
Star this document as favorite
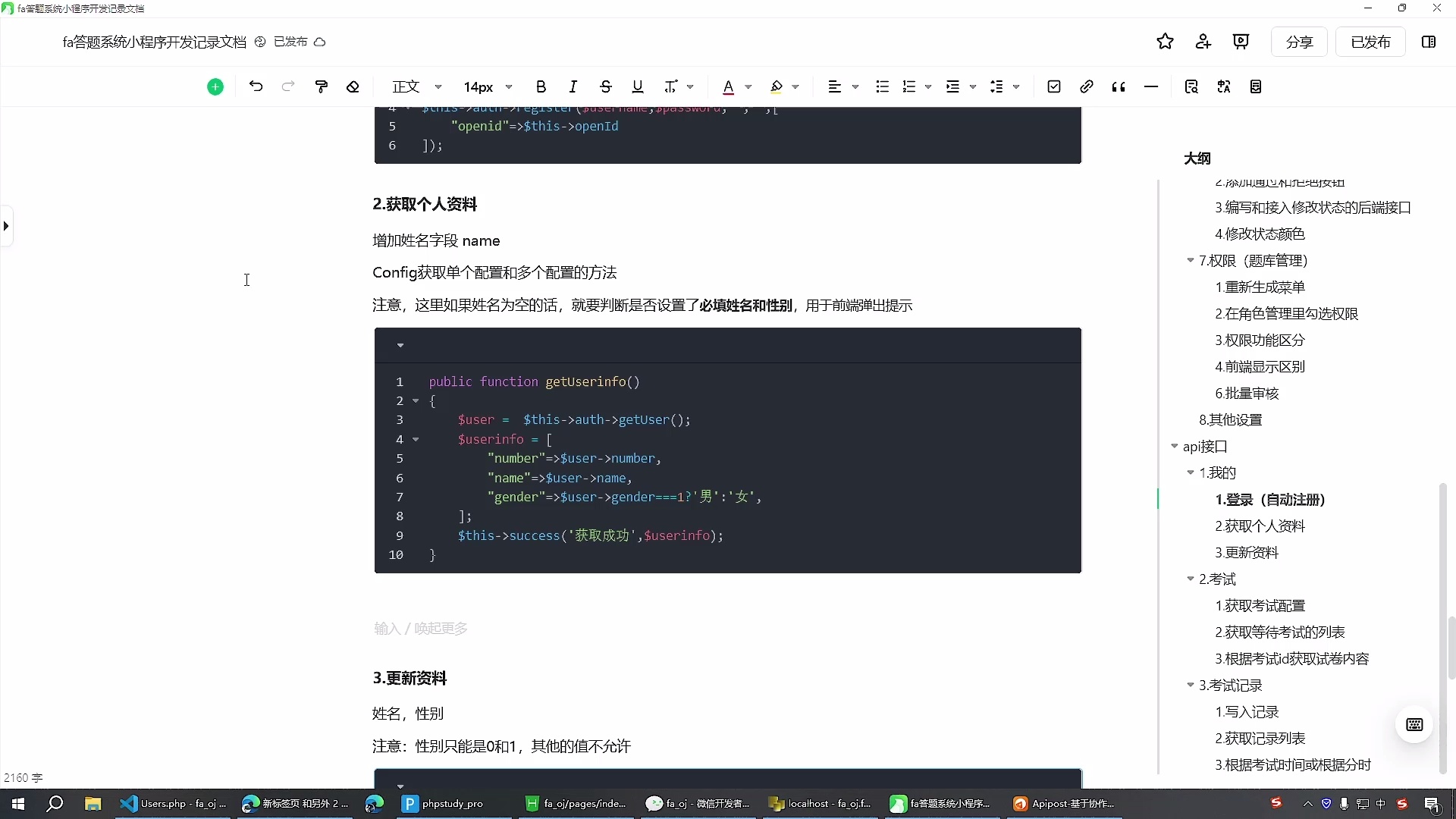tap(1165, 42)
